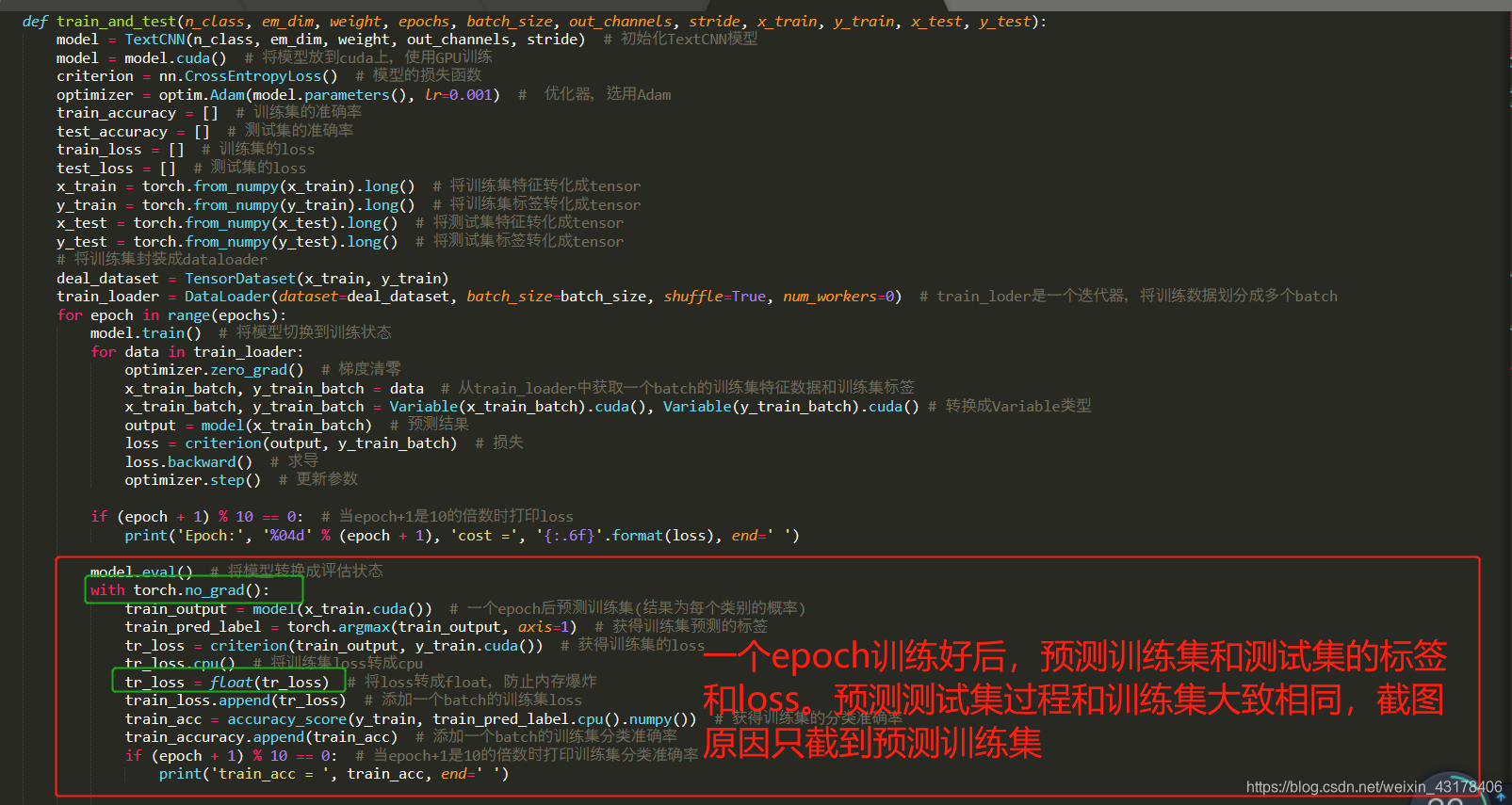Click 'TextCNN' in the model initialization line
The width and height of the screenshot is (1512, 805).
[154, 40]
